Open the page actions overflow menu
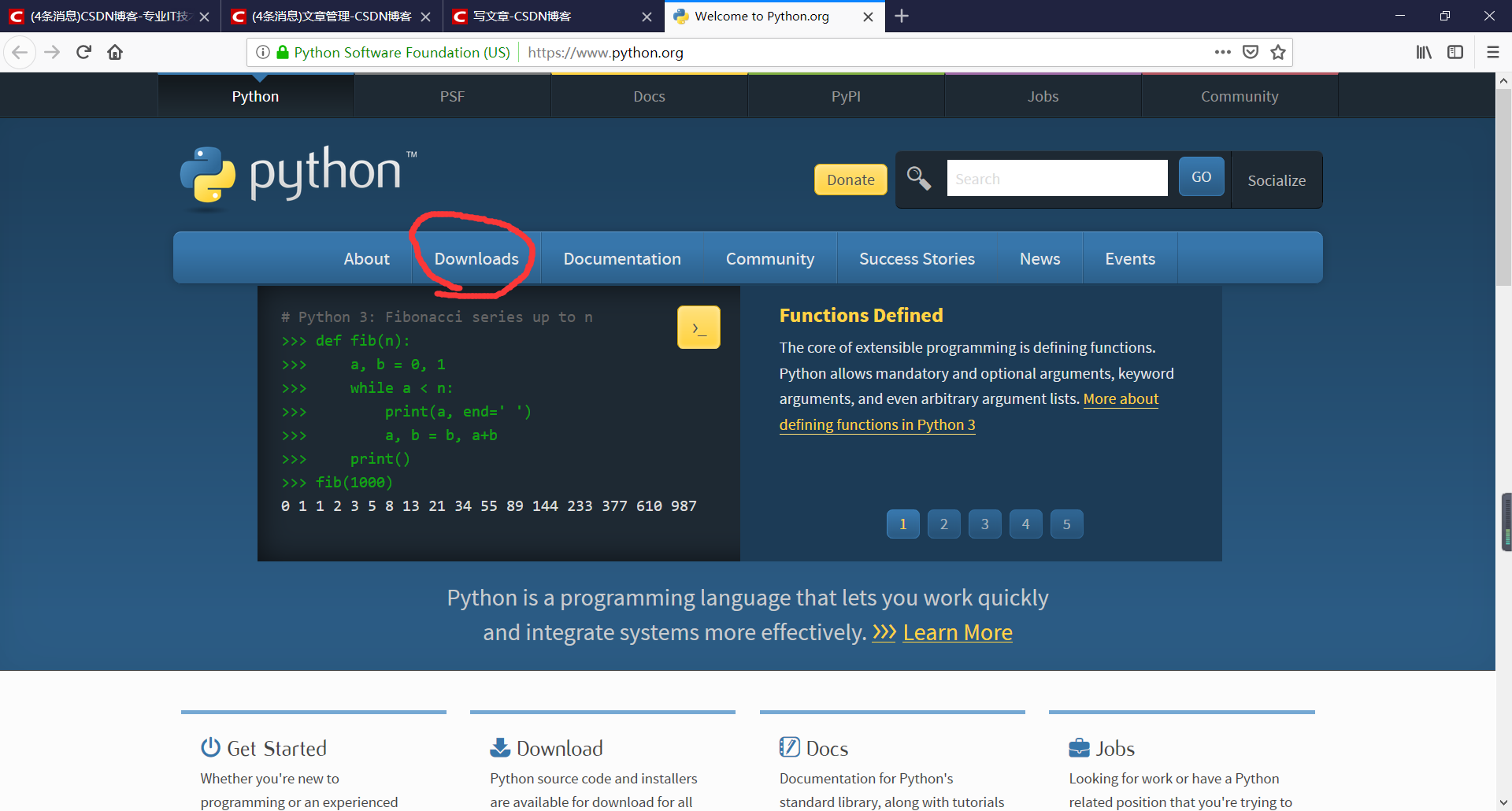1512x811 pixels. pos(1222,52)
